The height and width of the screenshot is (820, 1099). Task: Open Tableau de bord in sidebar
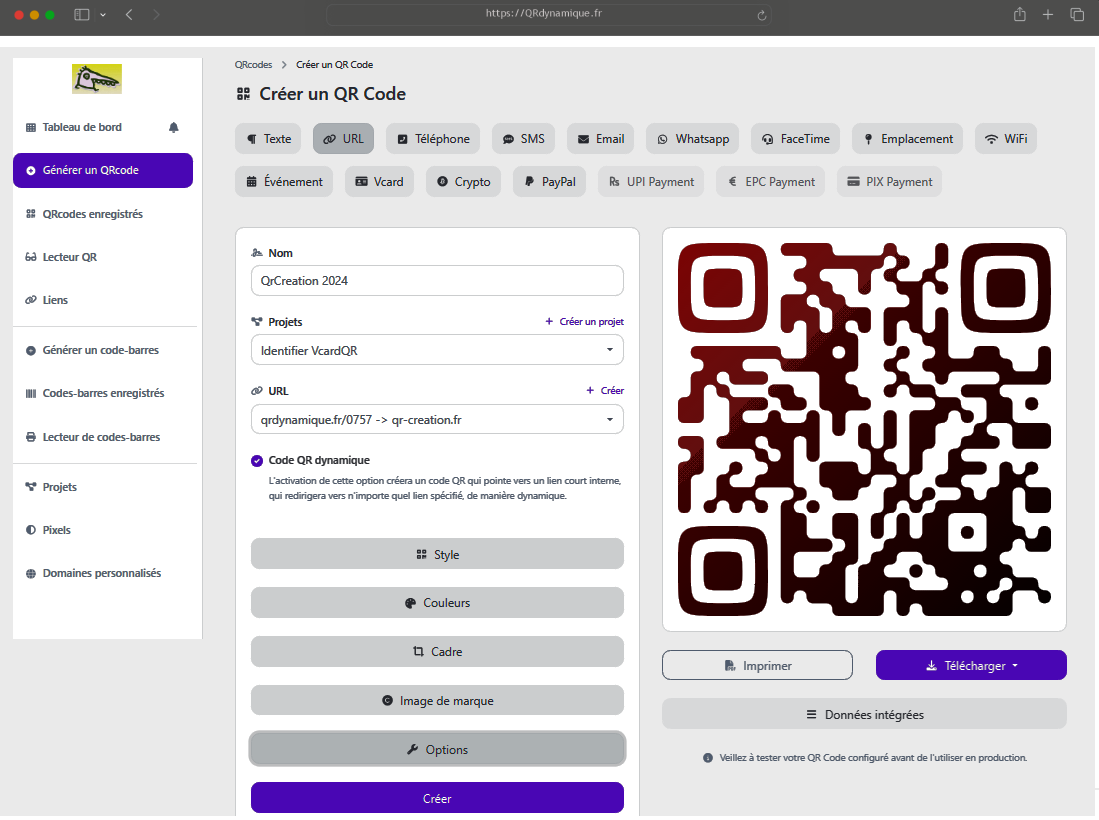point(82,128)
